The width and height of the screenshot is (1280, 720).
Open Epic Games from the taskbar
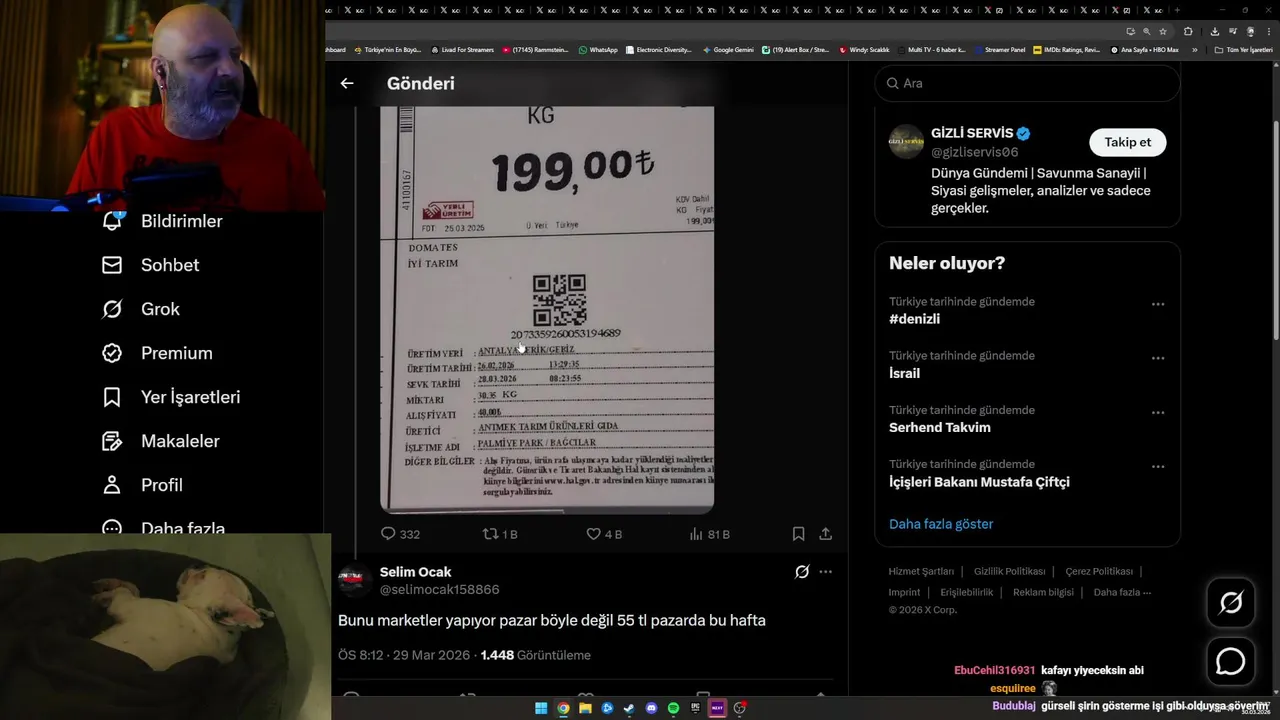click(695, 708)
